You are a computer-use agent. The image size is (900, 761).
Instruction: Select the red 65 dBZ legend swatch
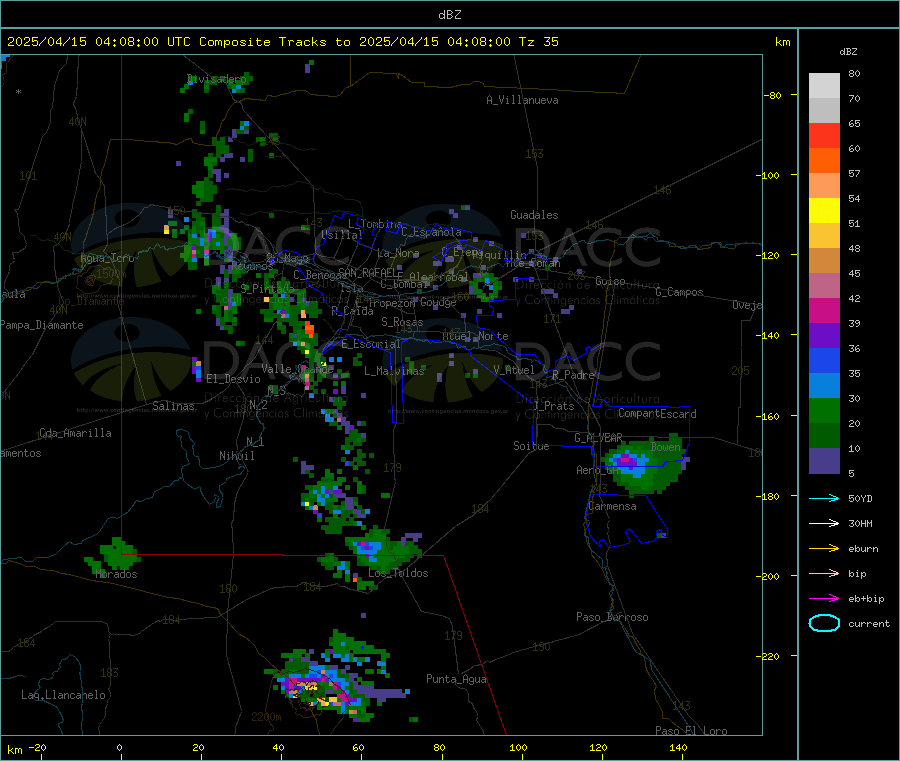(824, 136)
